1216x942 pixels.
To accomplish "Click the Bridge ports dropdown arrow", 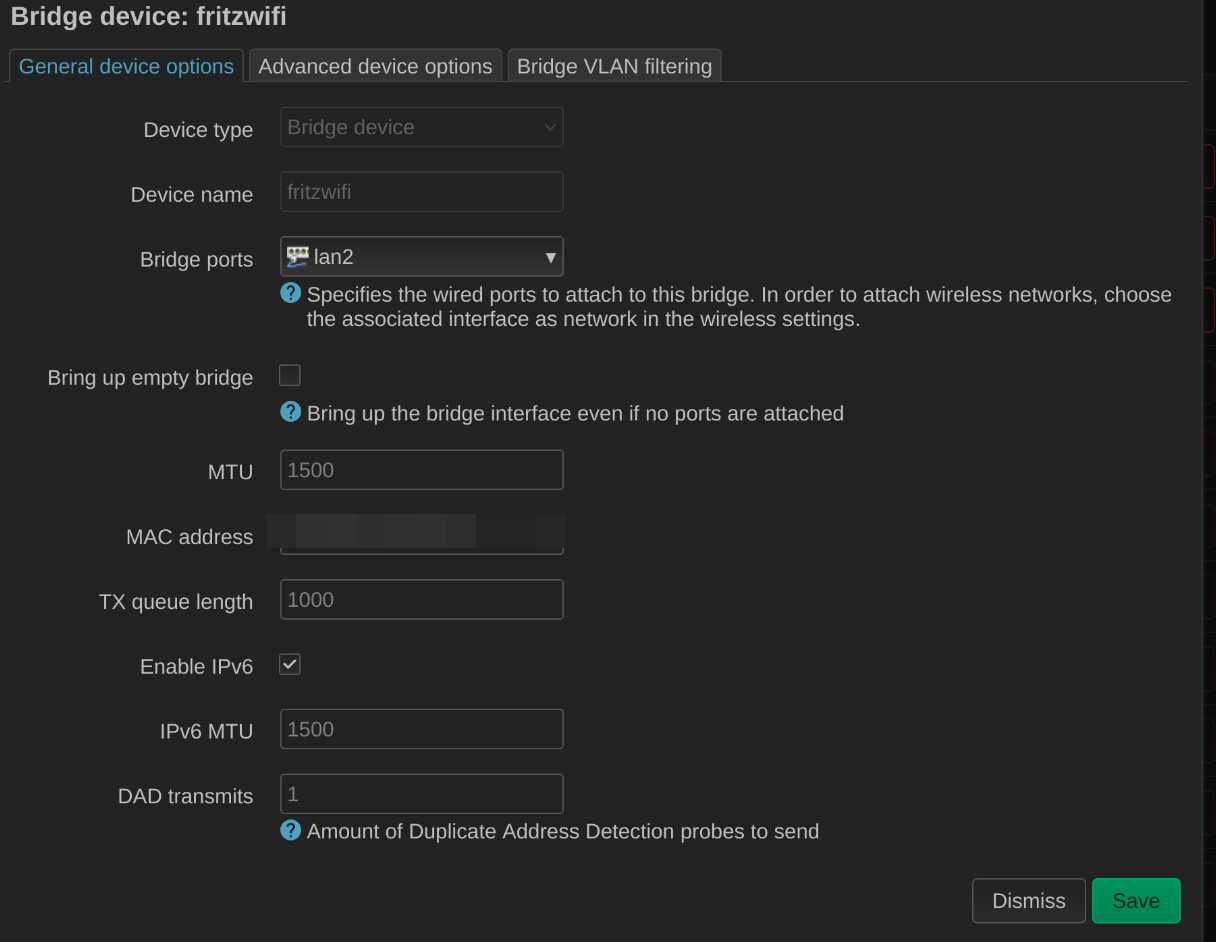I will point(550,258).
